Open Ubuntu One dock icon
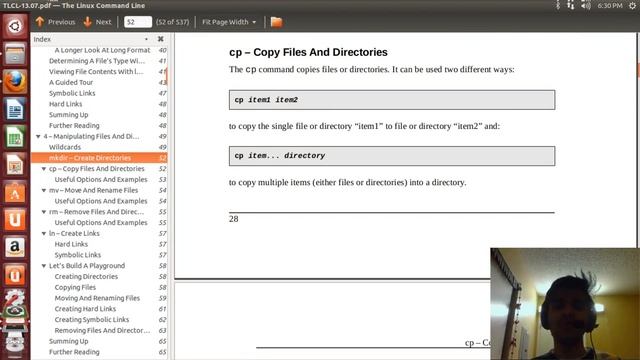This screenshot has height=360, width=640. 15,220
